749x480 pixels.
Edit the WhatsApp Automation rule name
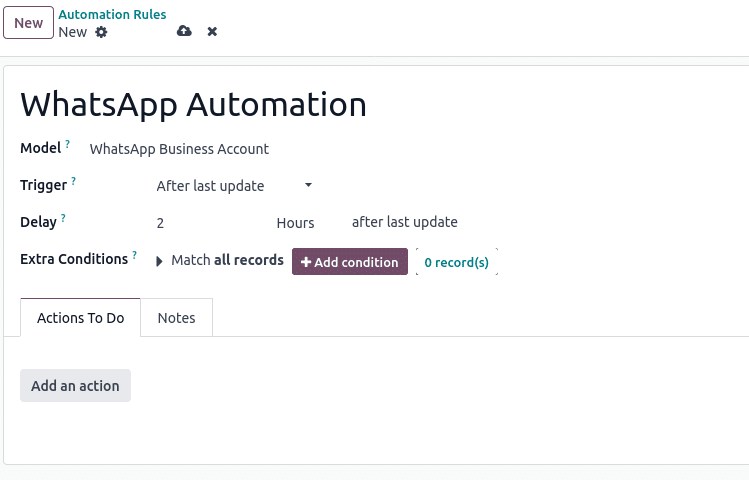(193, 105)
